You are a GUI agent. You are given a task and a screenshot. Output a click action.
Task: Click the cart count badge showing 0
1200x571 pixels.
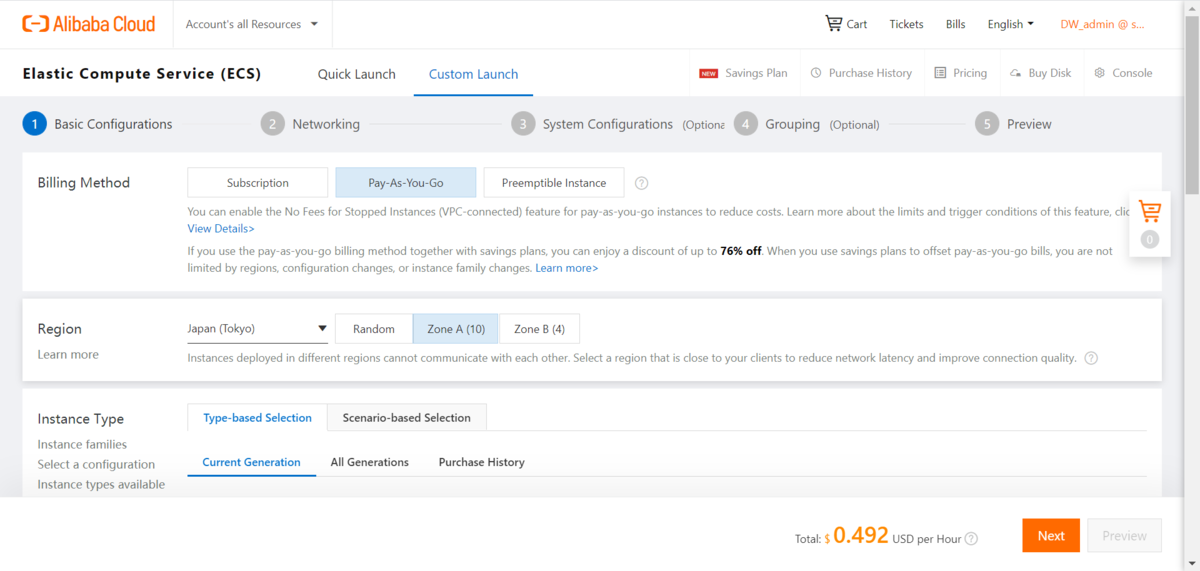point(1150,240)
